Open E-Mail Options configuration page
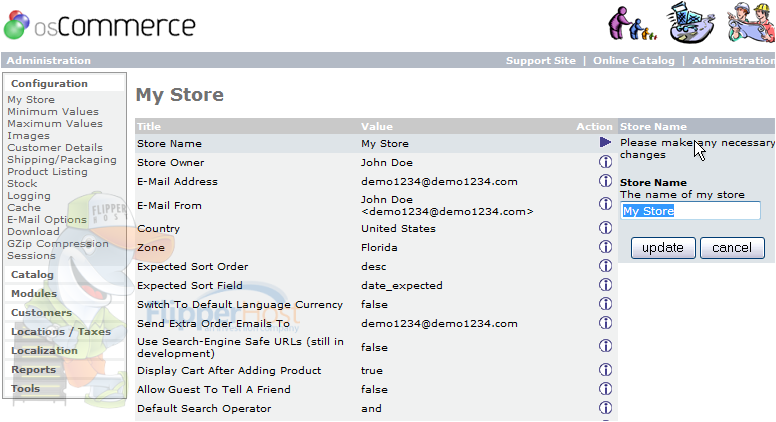776x422 pixels. click(47, 220)
